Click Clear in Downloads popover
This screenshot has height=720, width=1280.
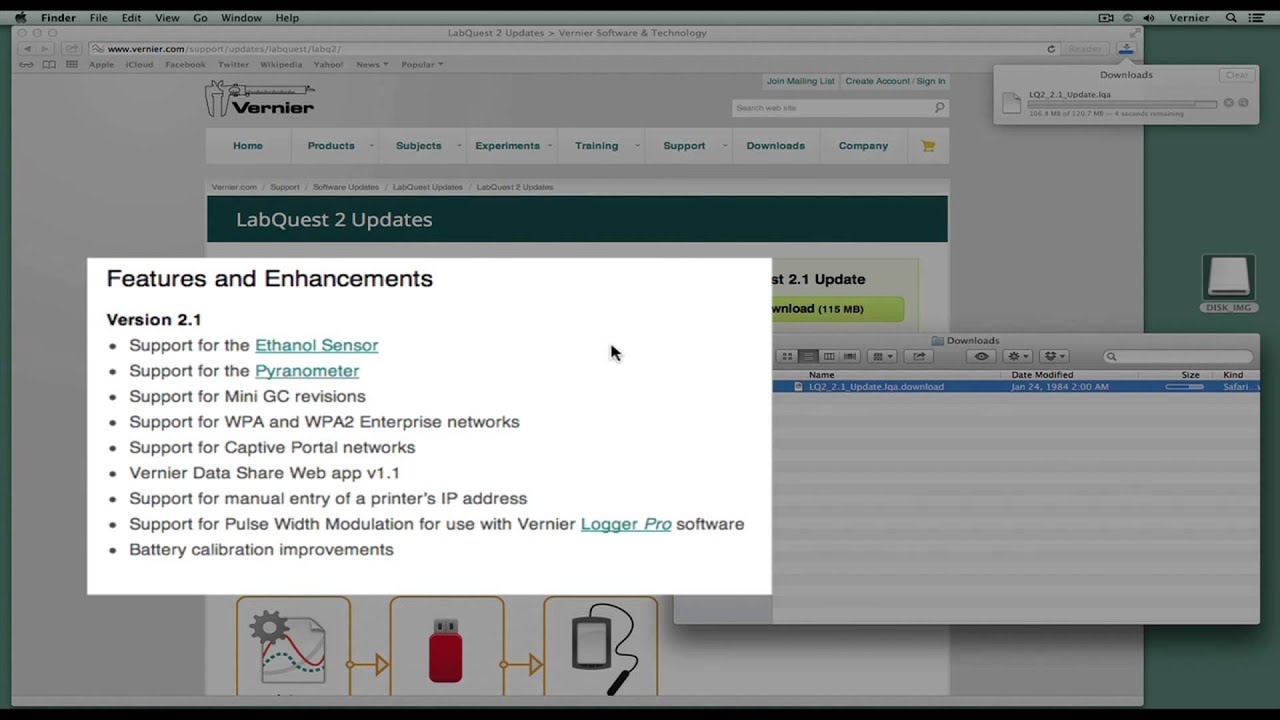coord(1237,75)
